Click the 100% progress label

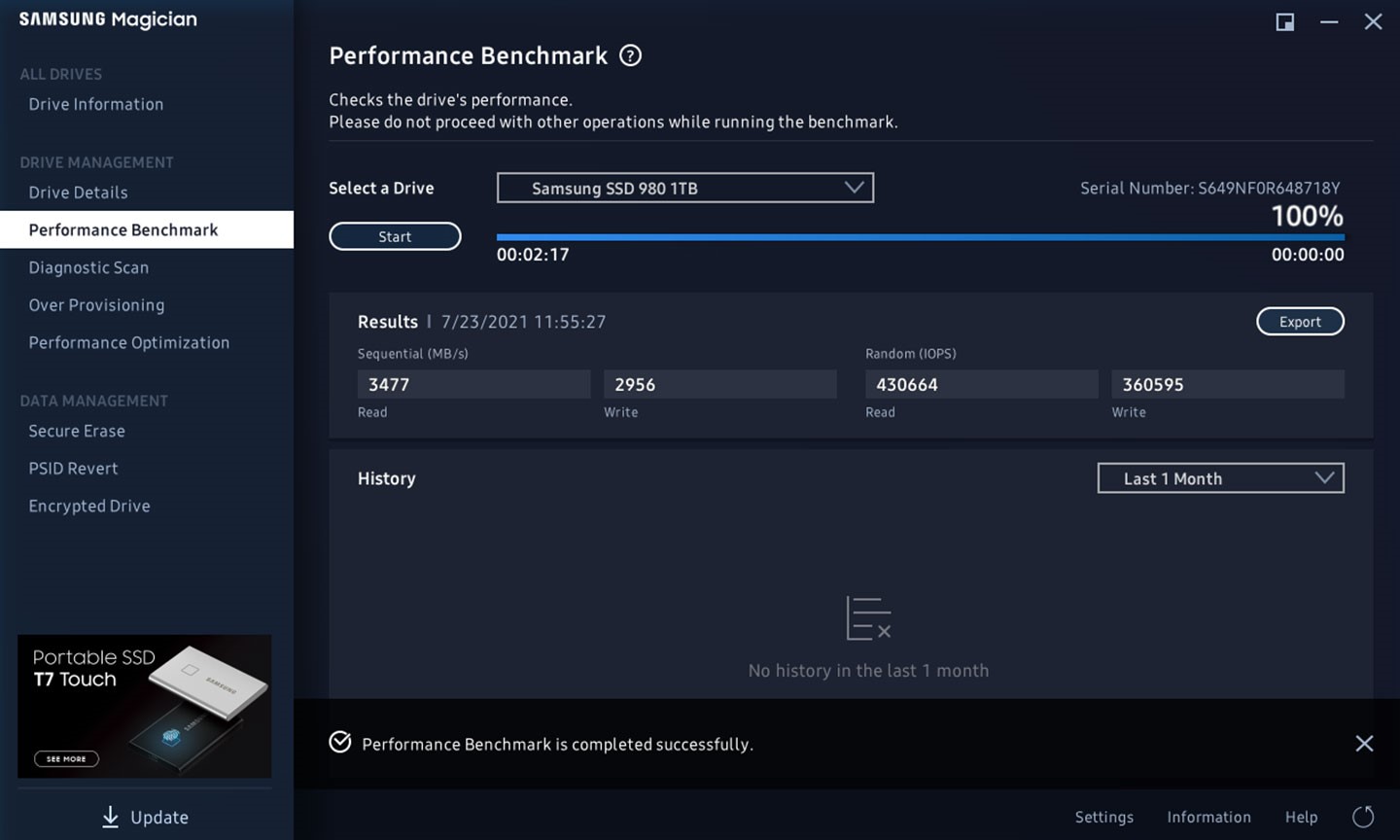(x=1308, y=216)
